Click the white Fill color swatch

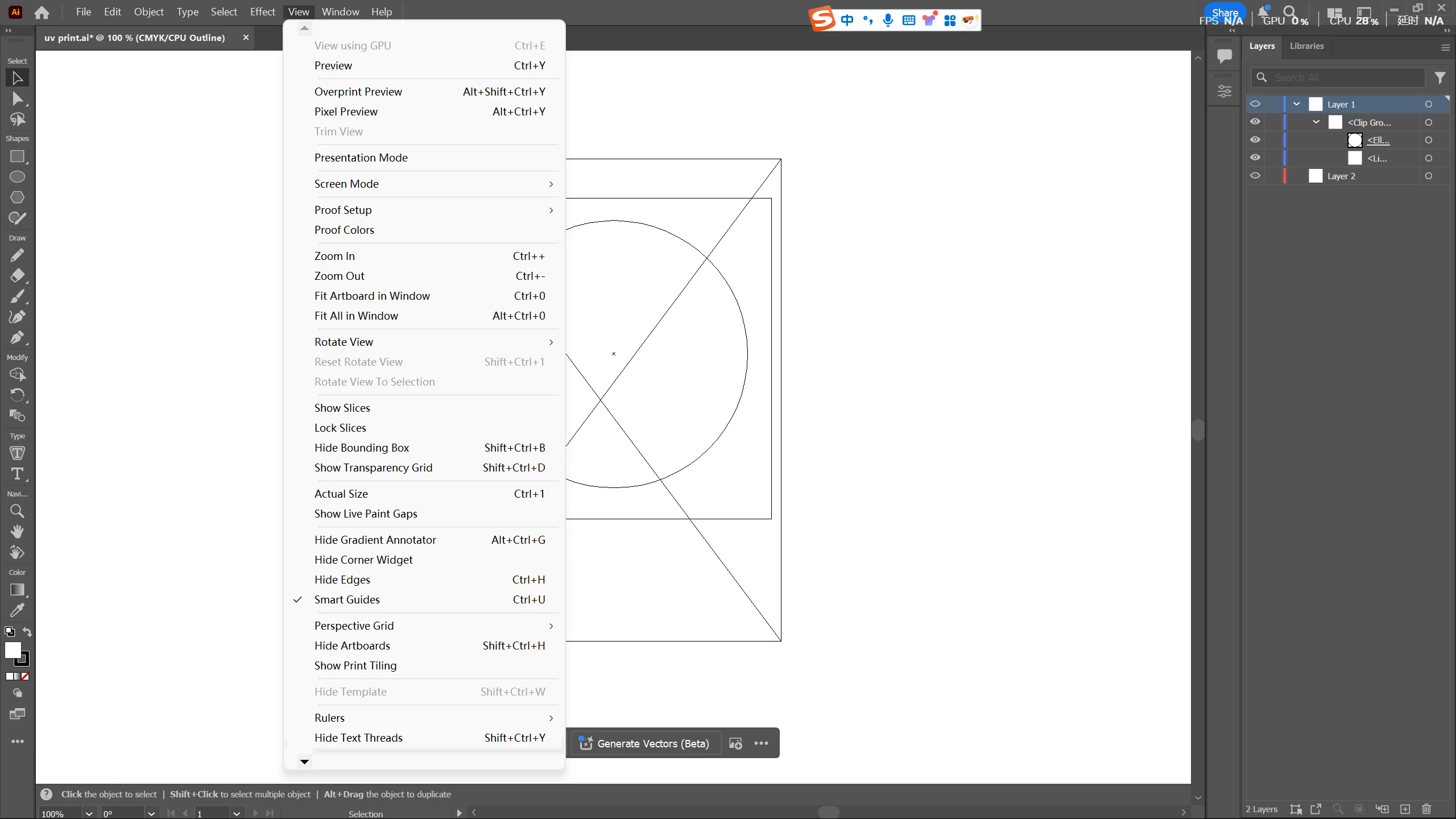13,650
